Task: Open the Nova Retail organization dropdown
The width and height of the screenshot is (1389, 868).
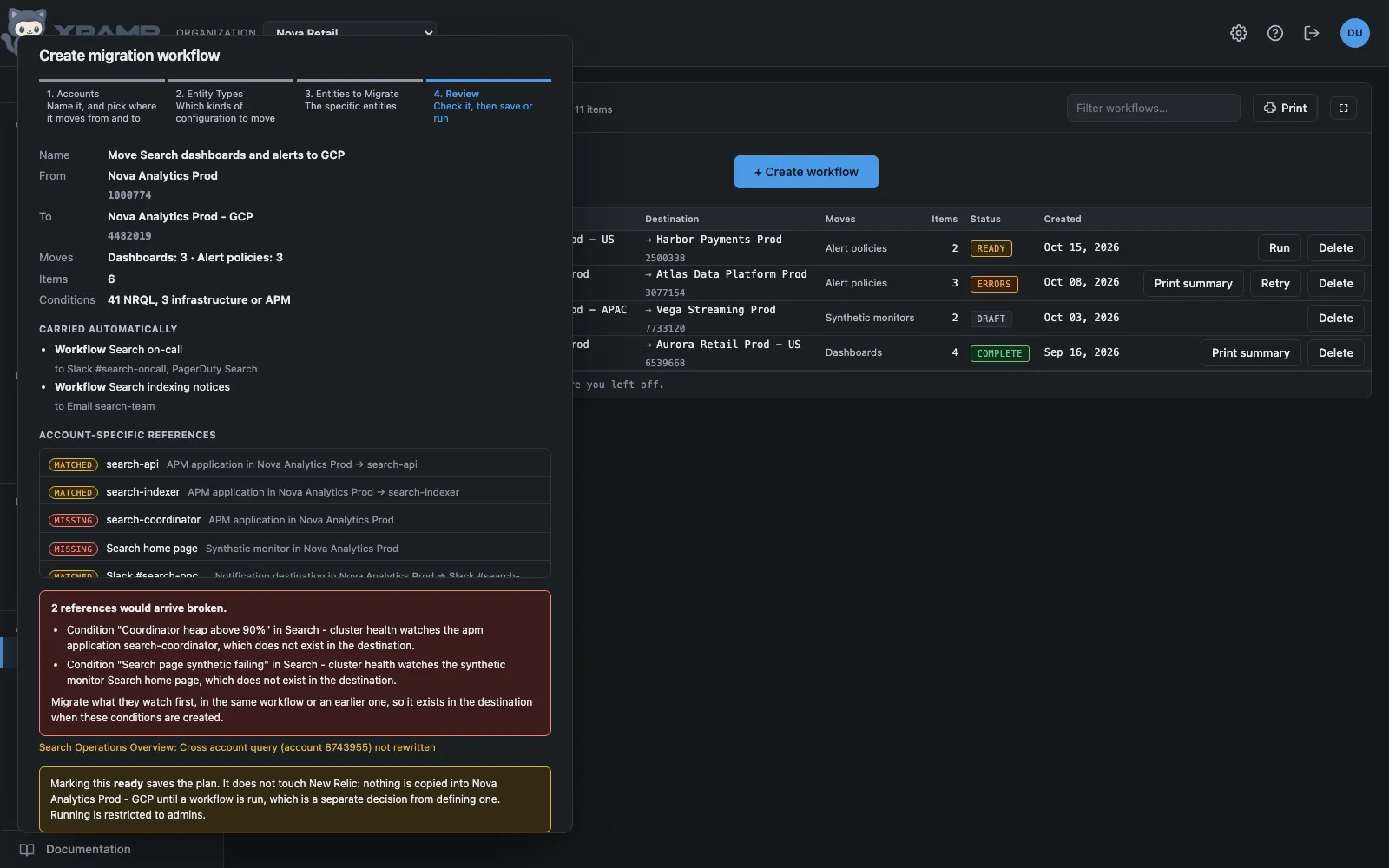Action: (x=350, y=32)
